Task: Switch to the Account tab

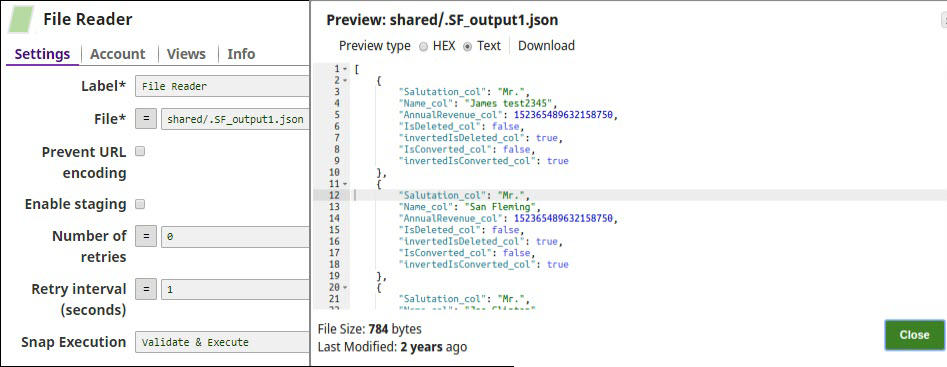Action: (x=118, y=54)
